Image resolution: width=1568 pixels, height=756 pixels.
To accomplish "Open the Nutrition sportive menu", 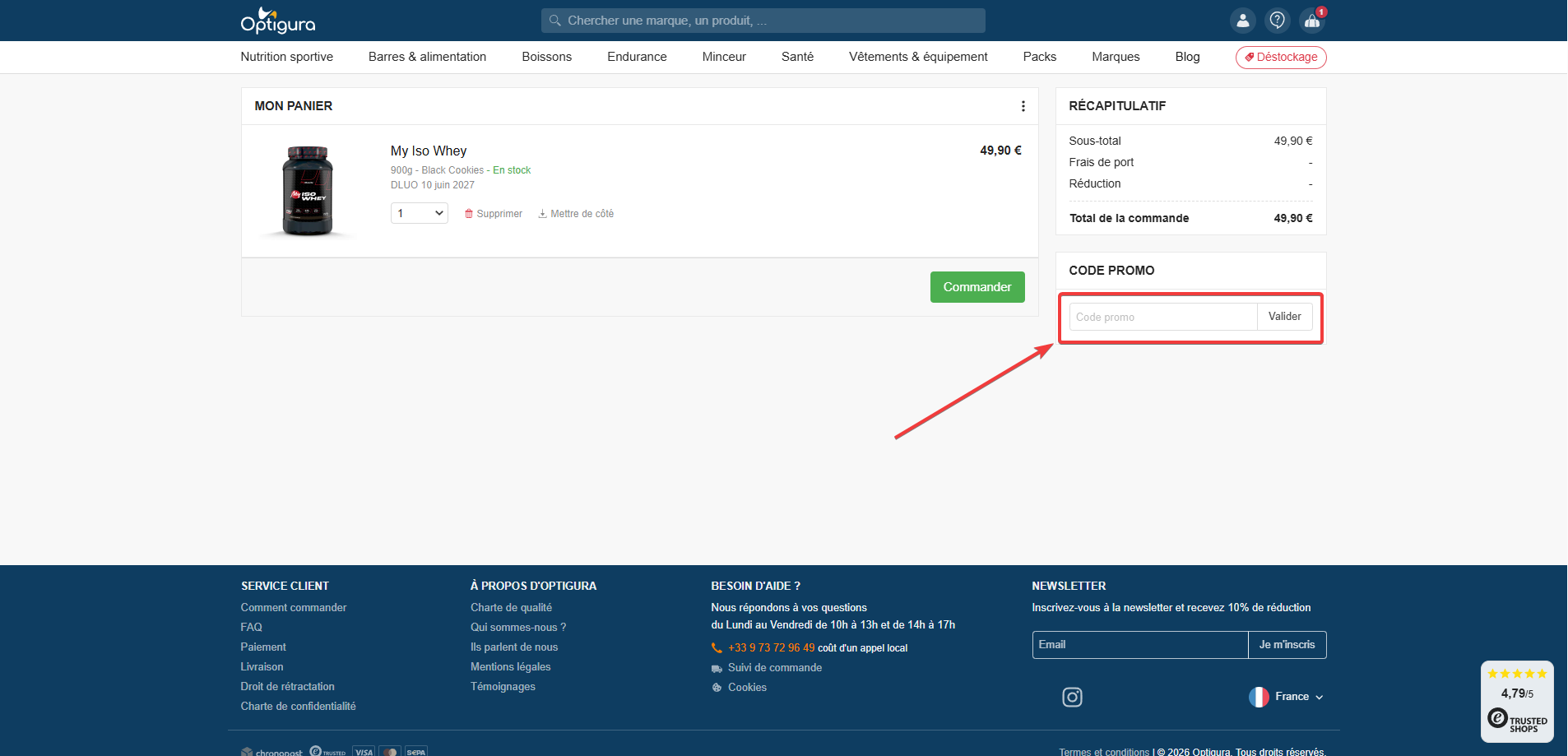I will click(x=287, y=57).
